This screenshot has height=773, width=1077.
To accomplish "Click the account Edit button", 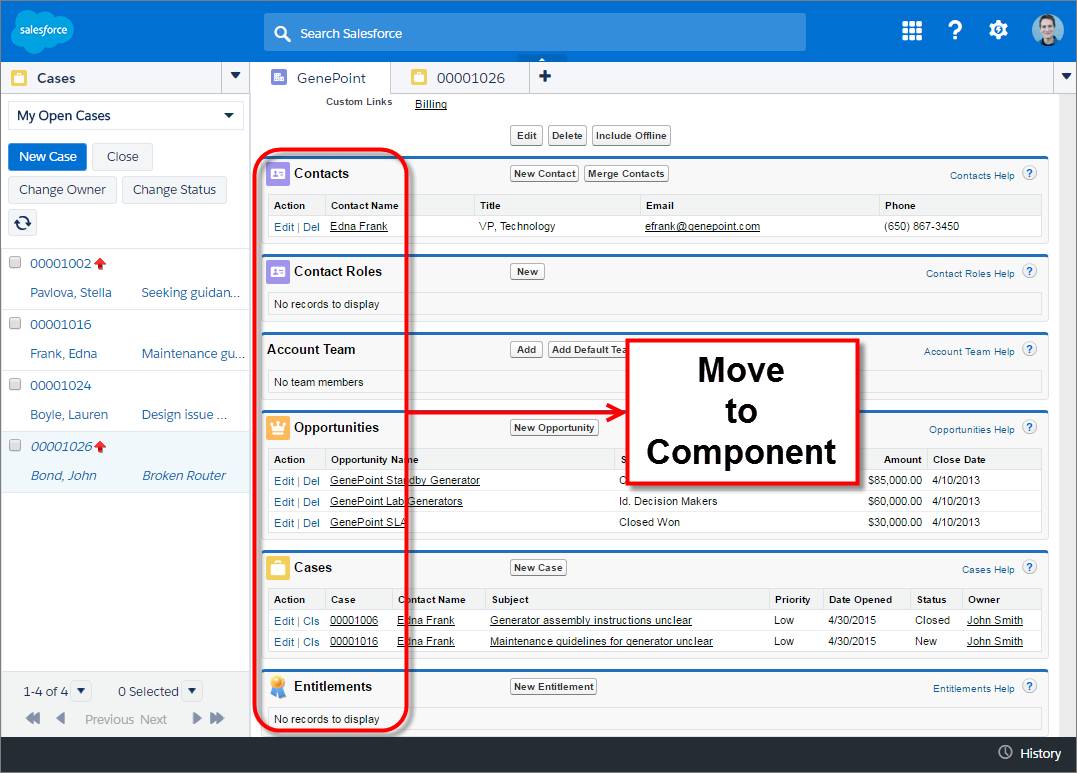I will pos(526,136).
